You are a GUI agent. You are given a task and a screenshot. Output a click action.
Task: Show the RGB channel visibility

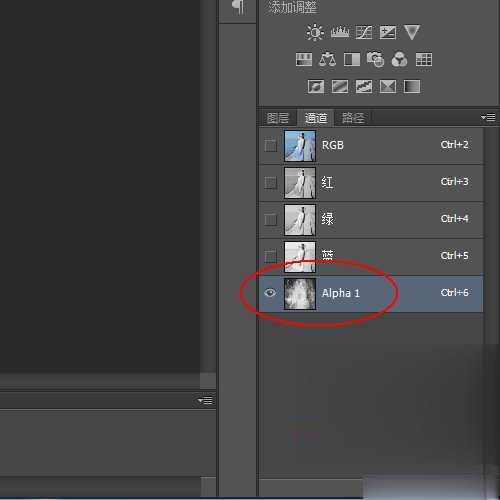(x=270, y=146)
